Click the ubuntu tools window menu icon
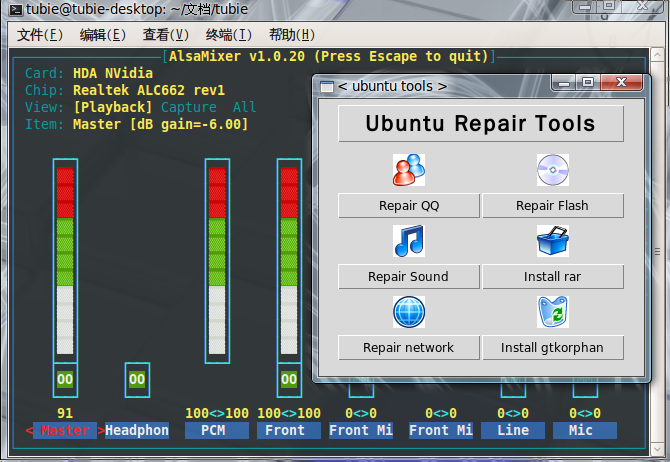The image size is (670, 462). click(x=327, y=86)
